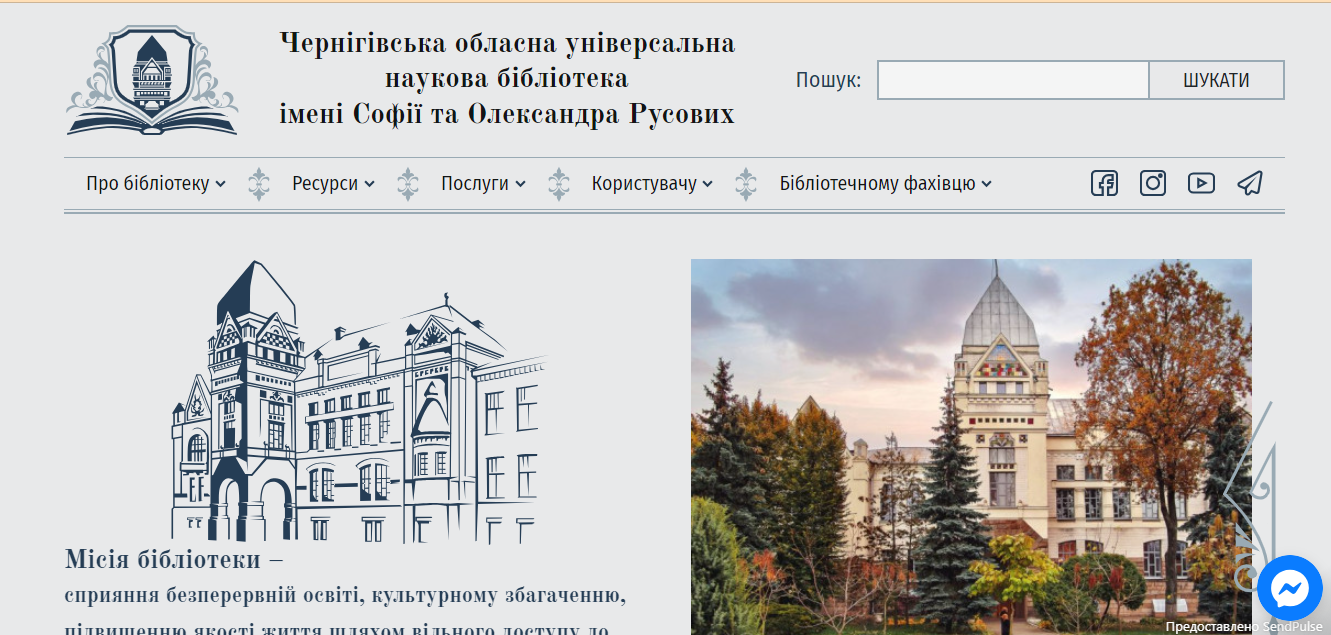Open the Instagram icon in the navigation bar
The image size is (1331, 635).
pos(1153,183)
